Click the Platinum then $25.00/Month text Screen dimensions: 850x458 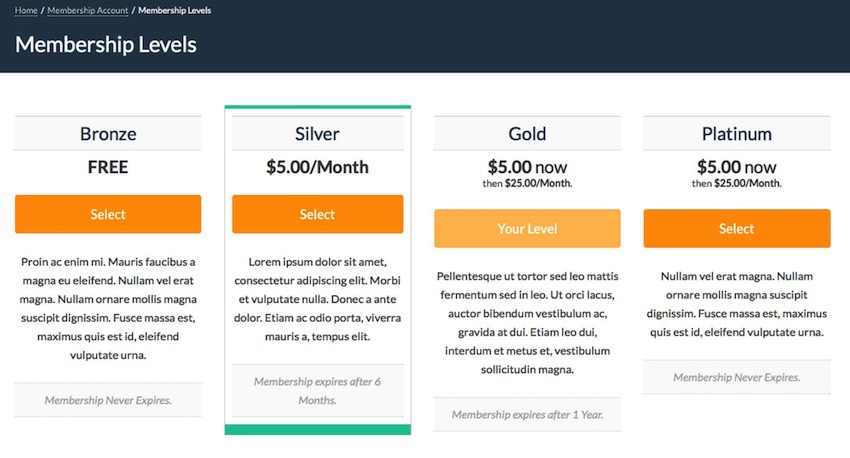[737, 183]
